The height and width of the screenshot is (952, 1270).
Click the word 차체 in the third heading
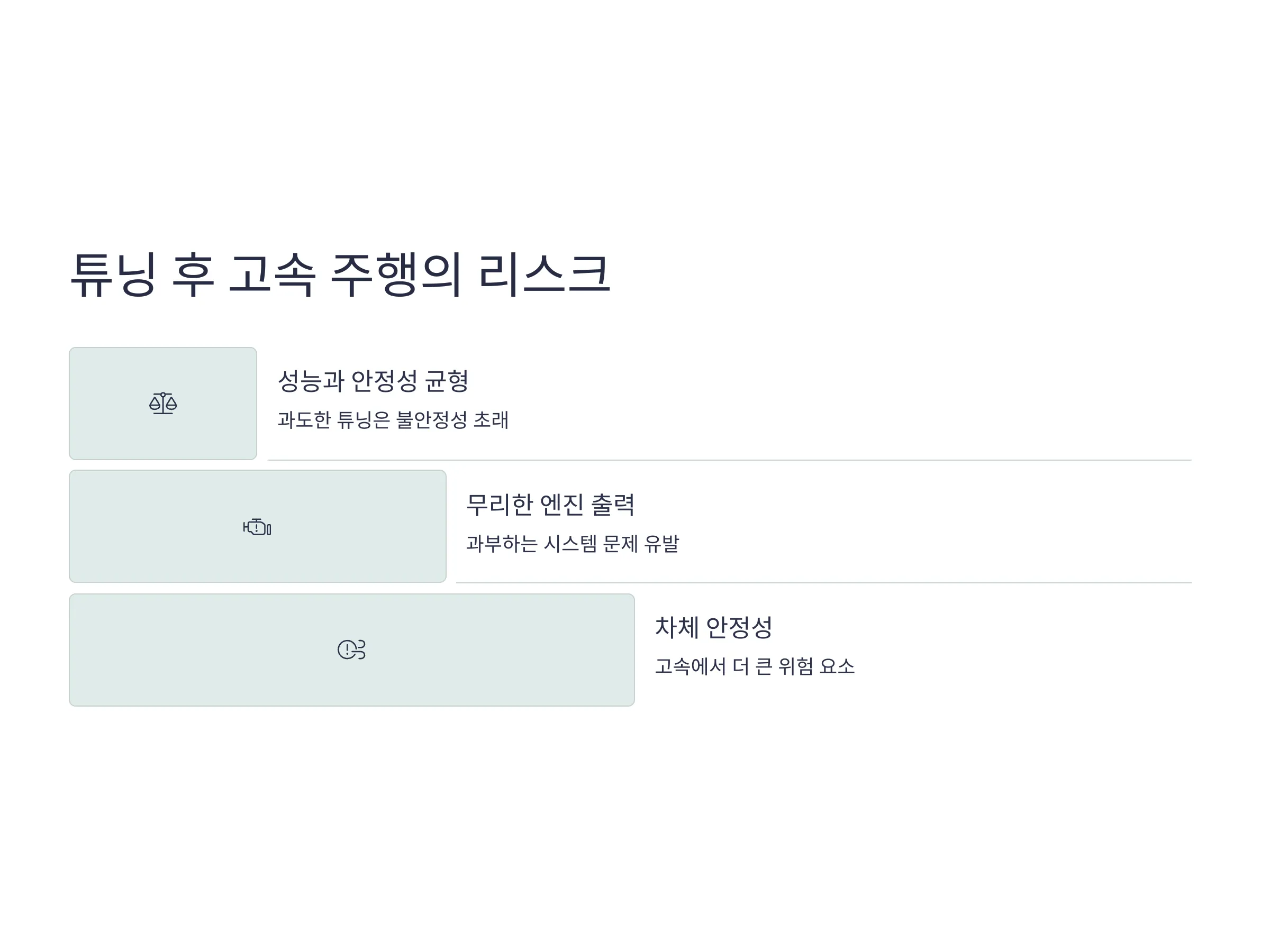click(x=677, y=627)
